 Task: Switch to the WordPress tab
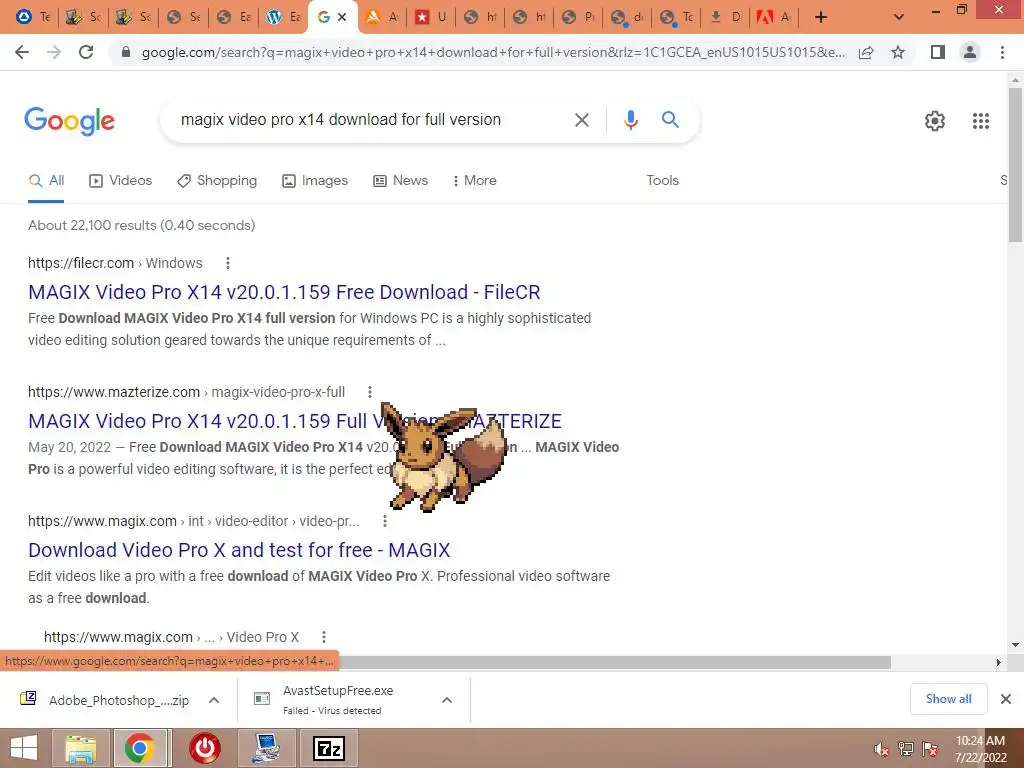pos(283,17)
